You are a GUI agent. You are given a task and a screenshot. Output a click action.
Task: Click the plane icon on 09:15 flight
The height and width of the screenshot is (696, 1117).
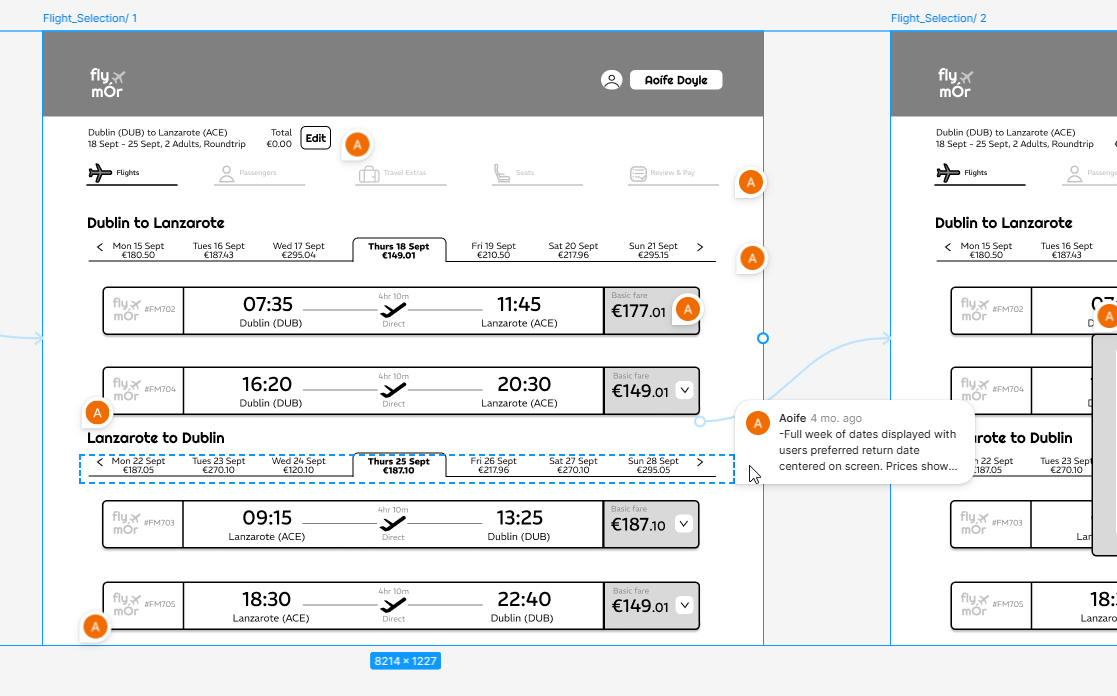pyautogui.click(x=393, y=524)
